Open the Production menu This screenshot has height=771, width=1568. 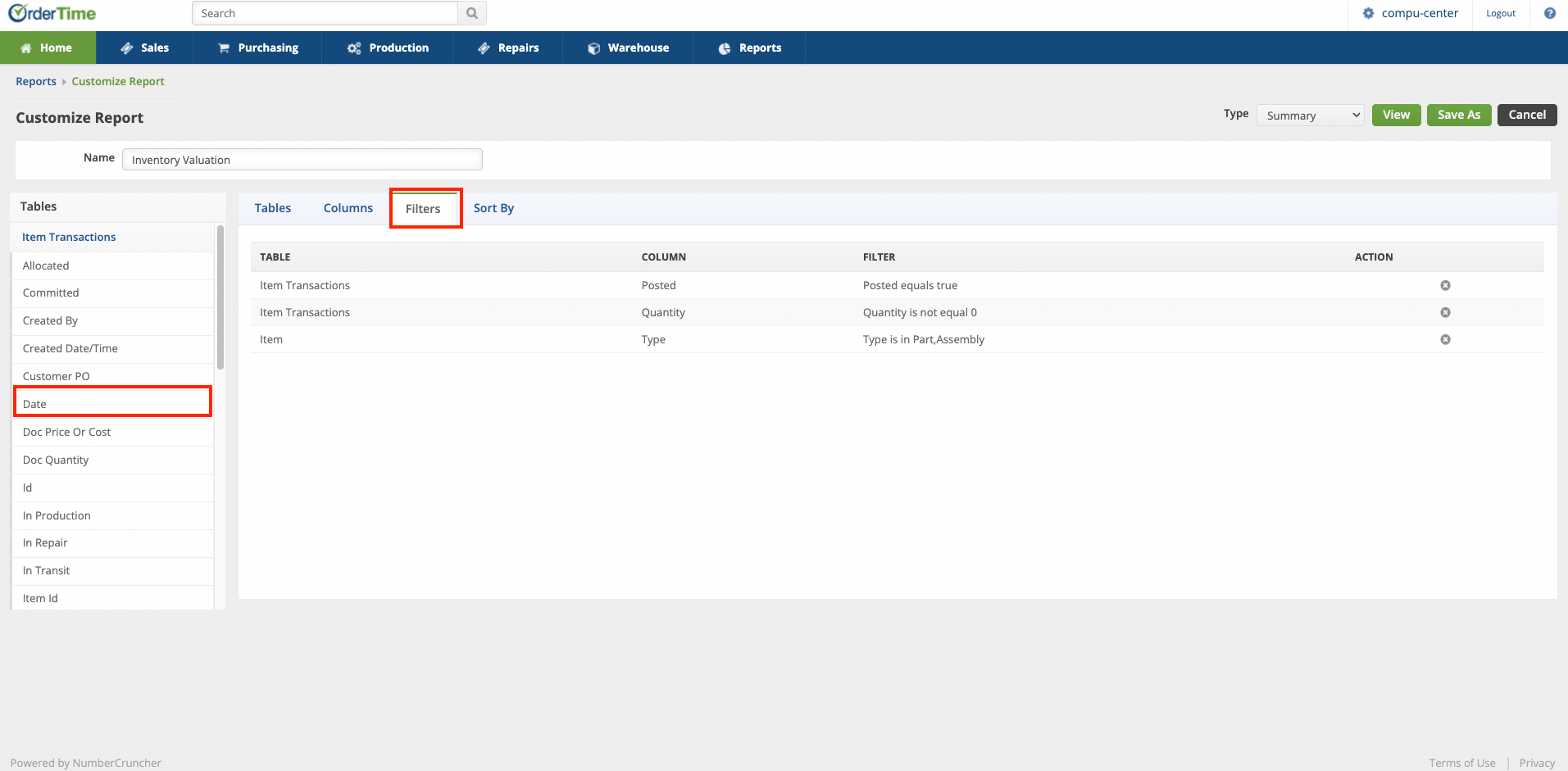387,48
